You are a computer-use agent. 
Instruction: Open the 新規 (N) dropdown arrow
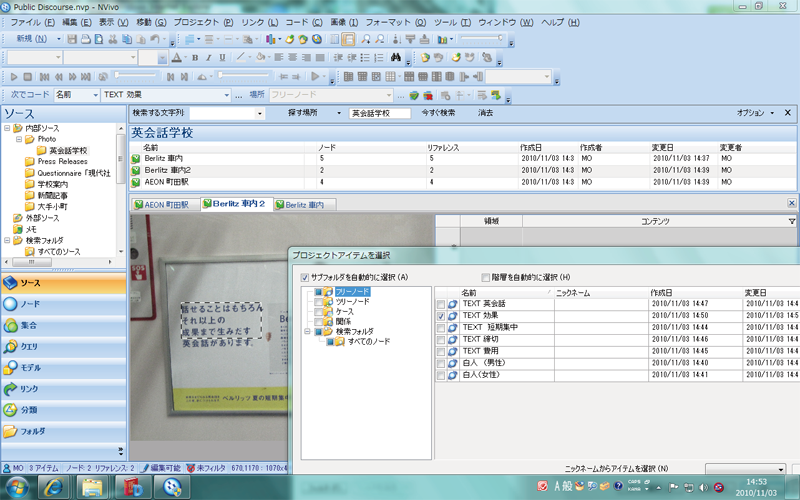coord(59,39)
